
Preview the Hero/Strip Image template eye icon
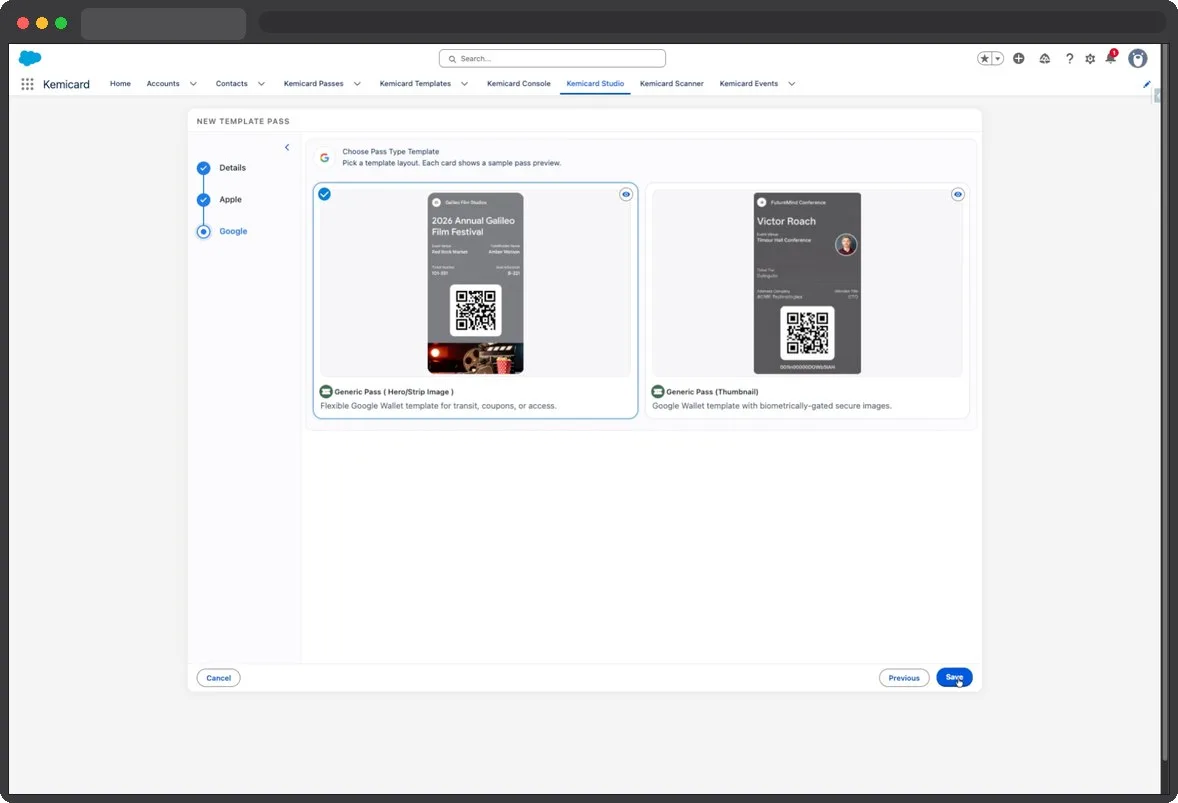coord(626,195)
